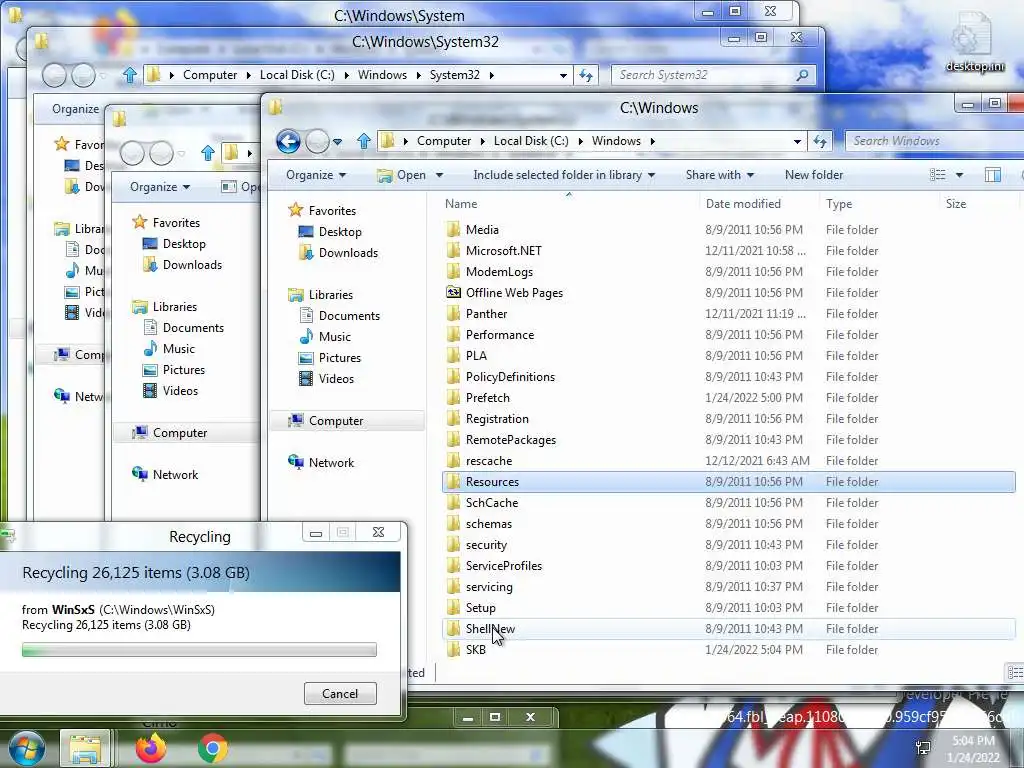Click Windows Explorer taskbar icon

point(85,748)
